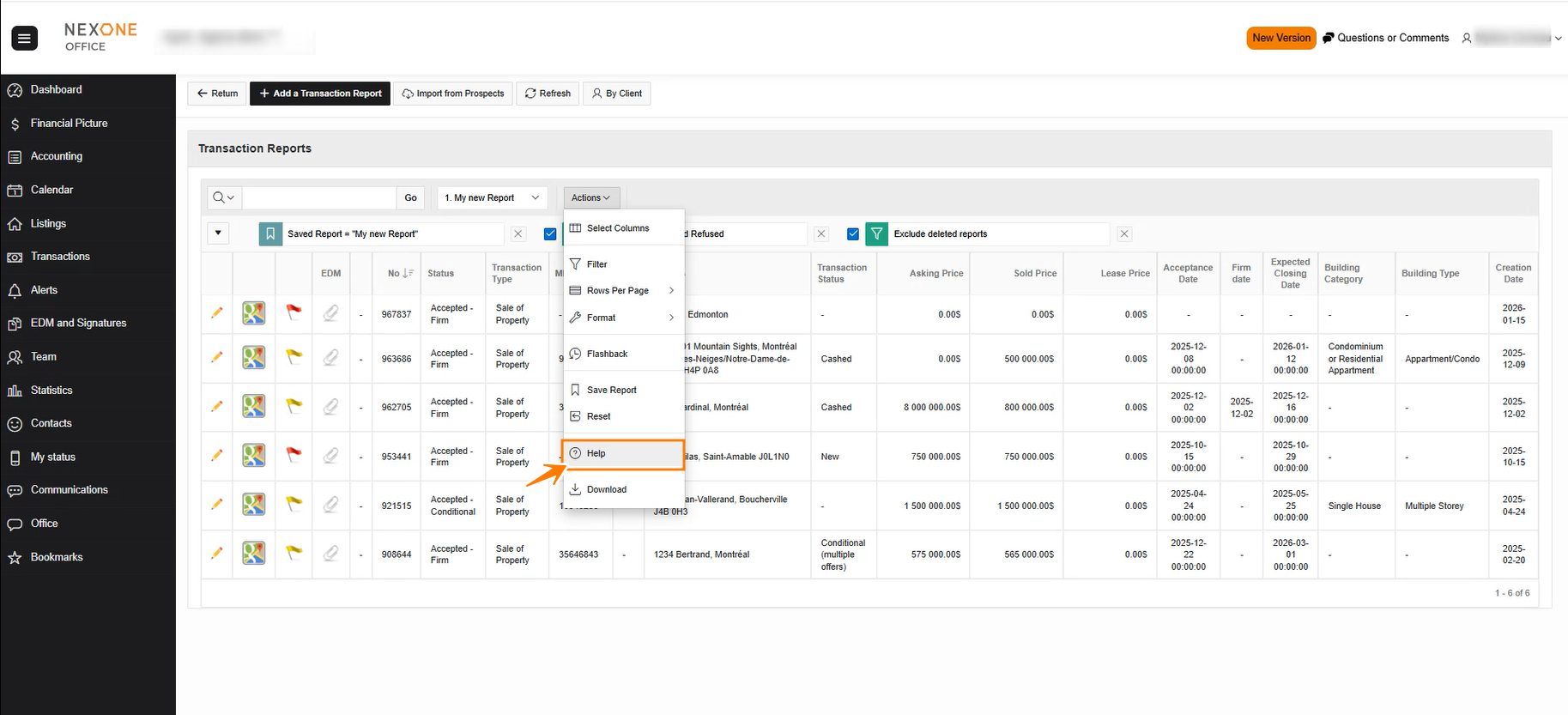Click the hamburger menu icon
This screenshot has width=1568, height=715.
[x=24, y=38]
